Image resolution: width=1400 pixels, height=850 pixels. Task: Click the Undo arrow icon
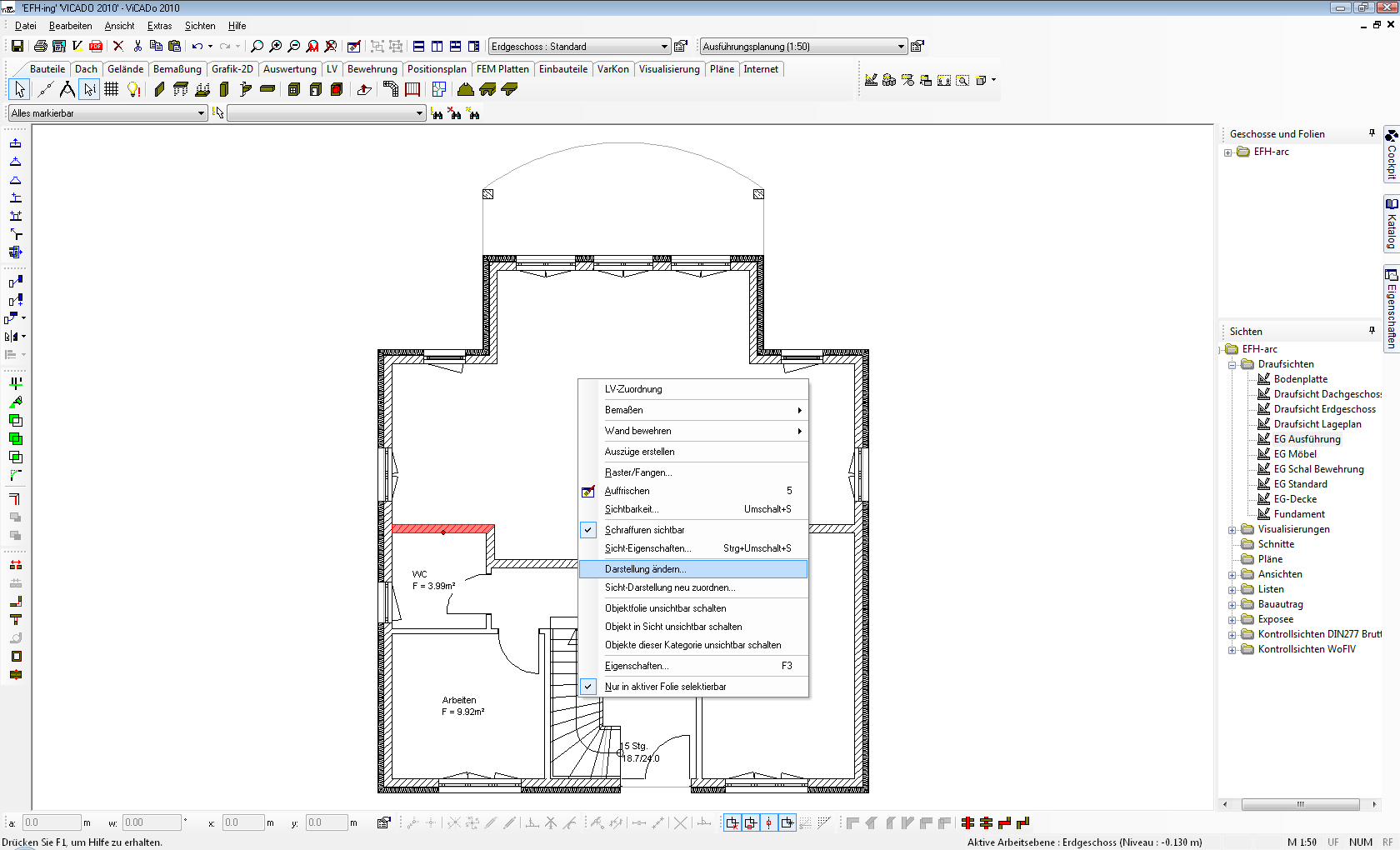click(197, 46)
